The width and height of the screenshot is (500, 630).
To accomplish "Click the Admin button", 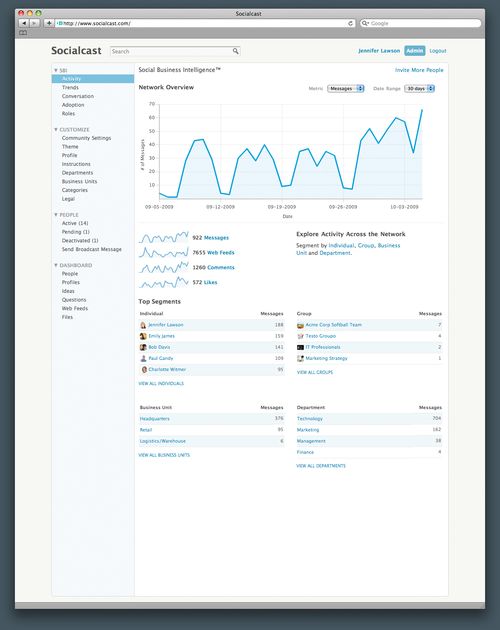I will [414, 51].
